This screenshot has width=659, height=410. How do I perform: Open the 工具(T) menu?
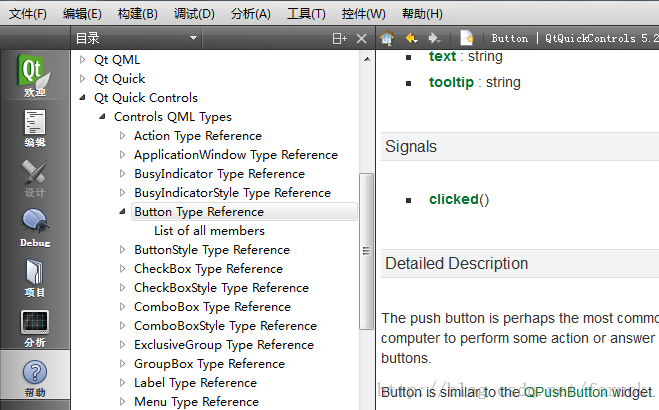(306, 14)
